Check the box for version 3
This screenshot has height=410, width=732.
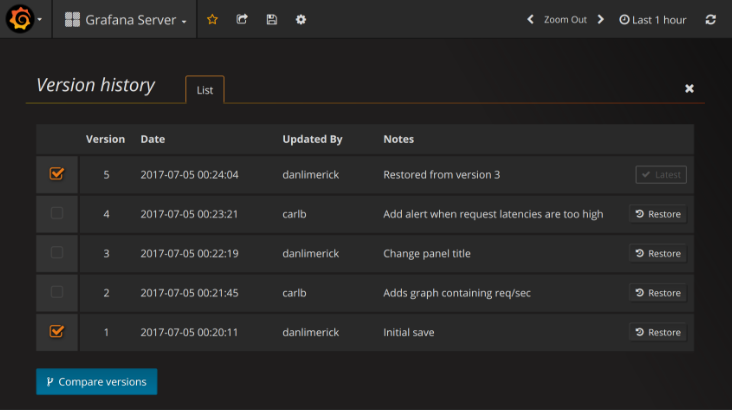tap(57, 253)
